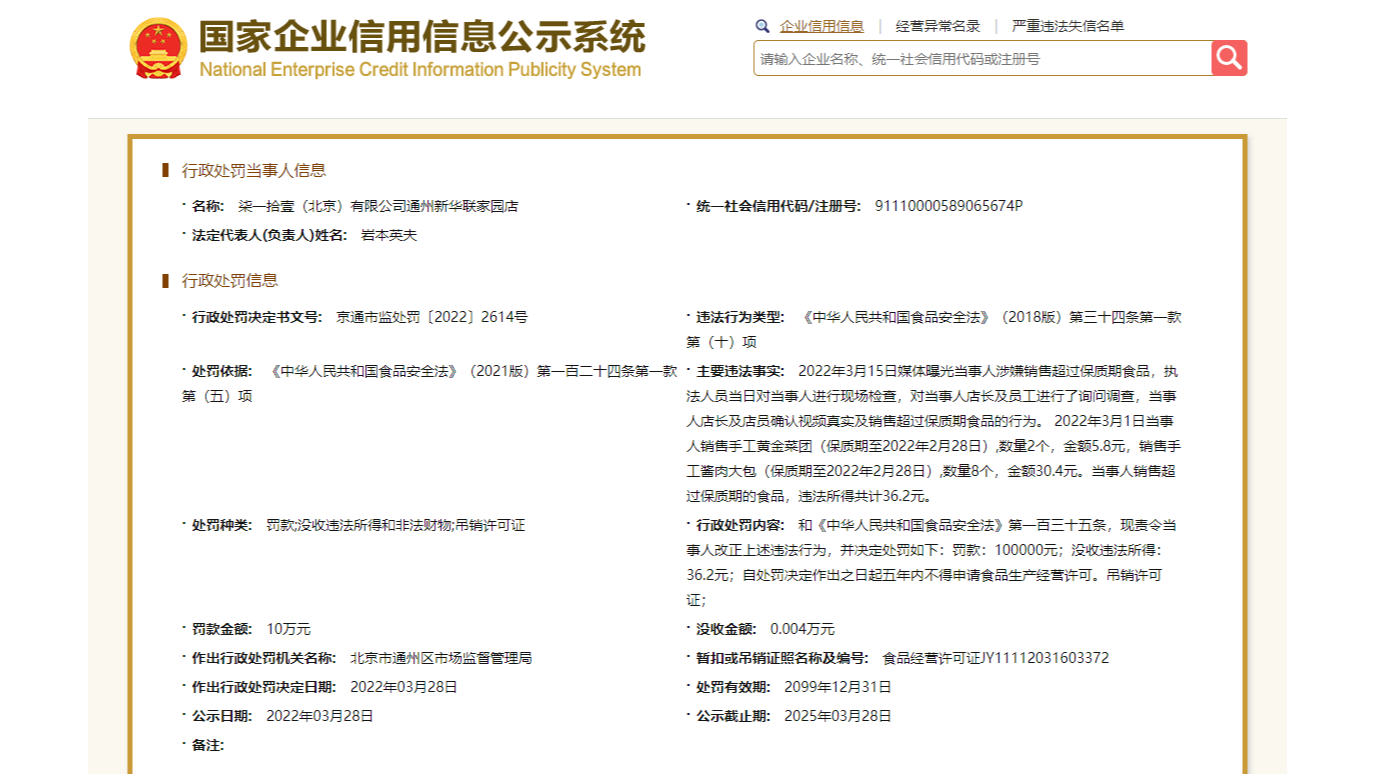This screenshot has height=774, width=1376.
Task: Click the 行政处罚当事人信息 section heading
Action: (x=253, y=171)
